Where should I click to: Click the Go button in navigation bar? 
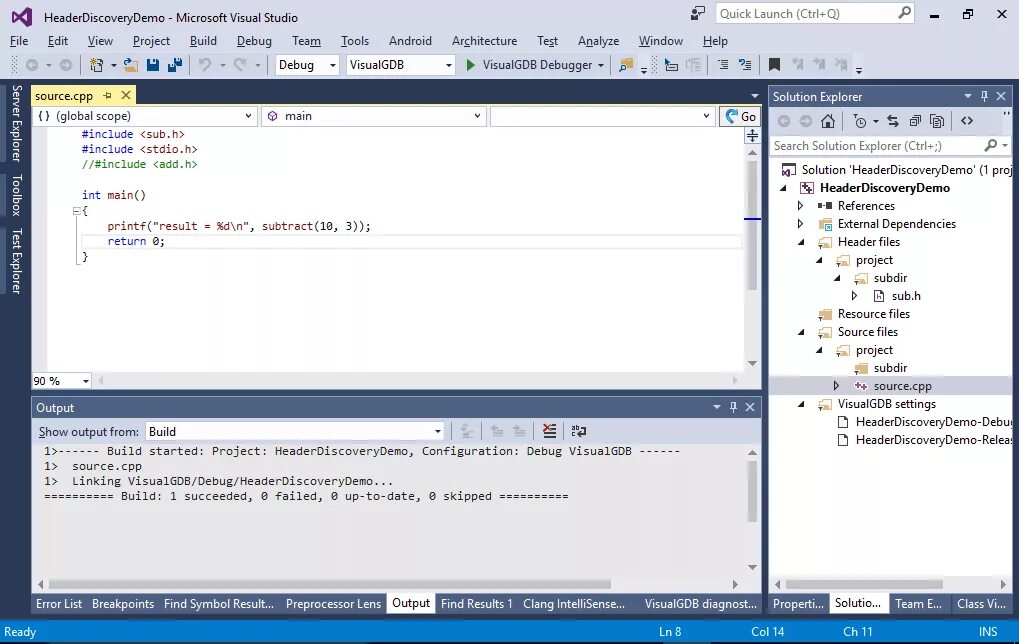(740, 116)
